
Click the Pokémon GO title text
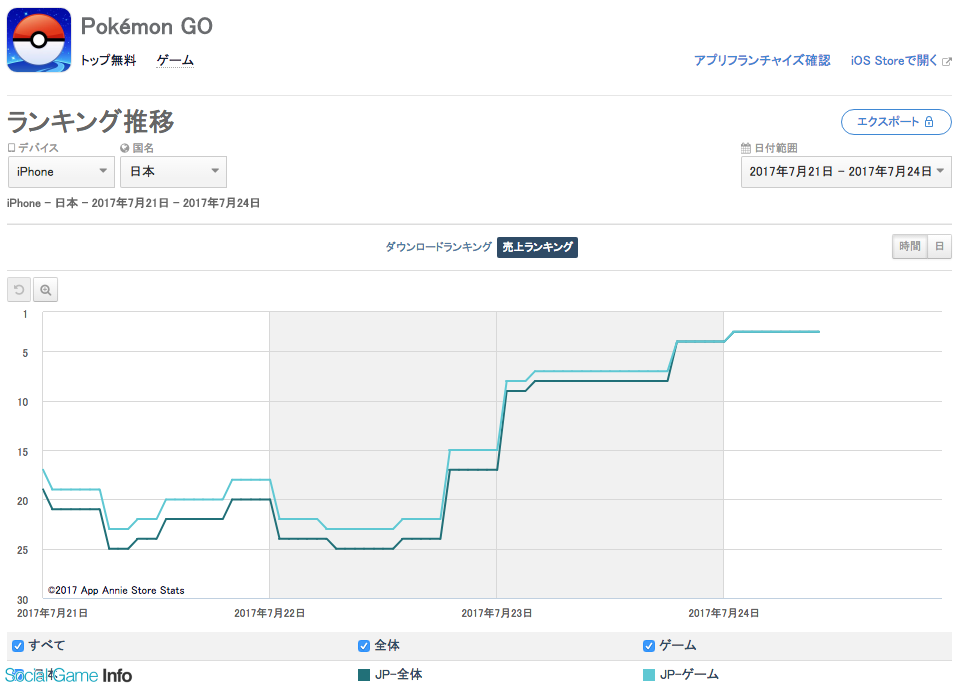[146, 26]
